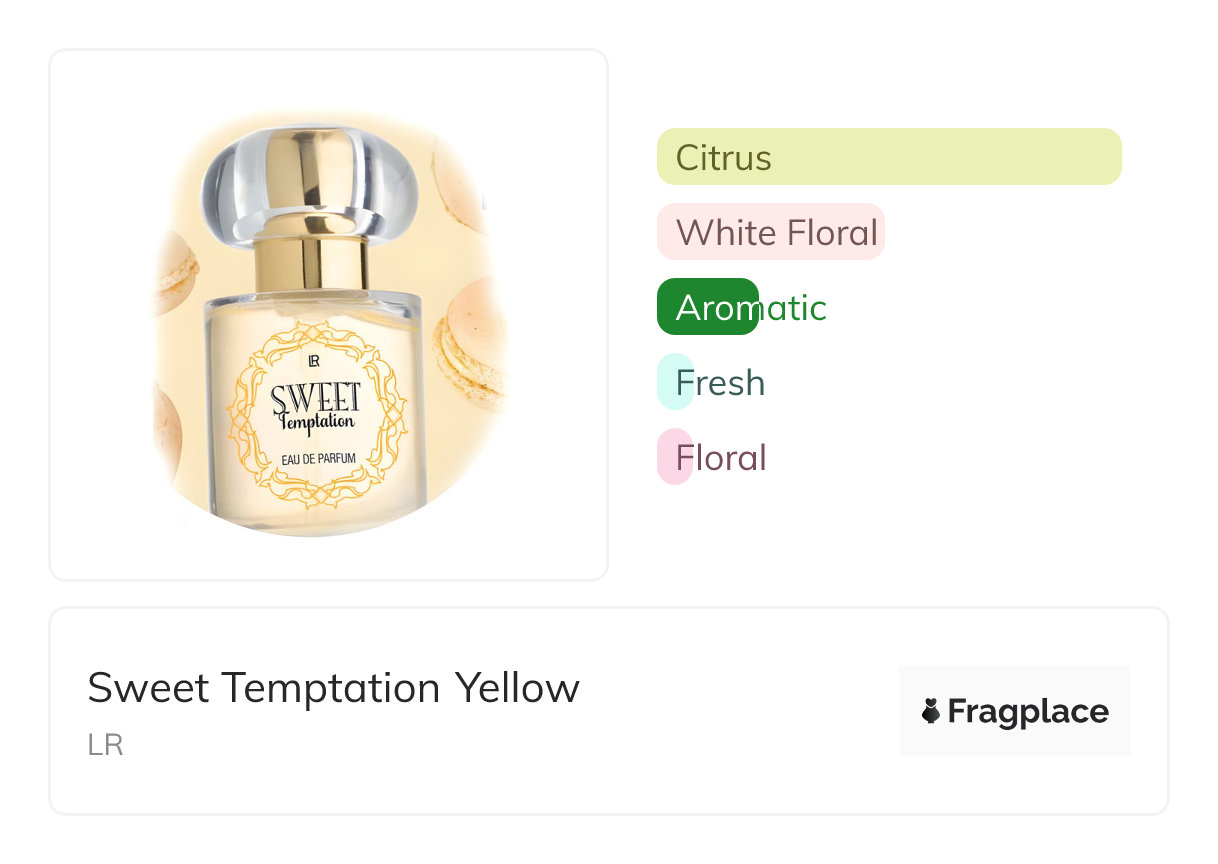Click the LR brand name under the title
This screenshot has width=1218, height=864.
pos(105,746)
